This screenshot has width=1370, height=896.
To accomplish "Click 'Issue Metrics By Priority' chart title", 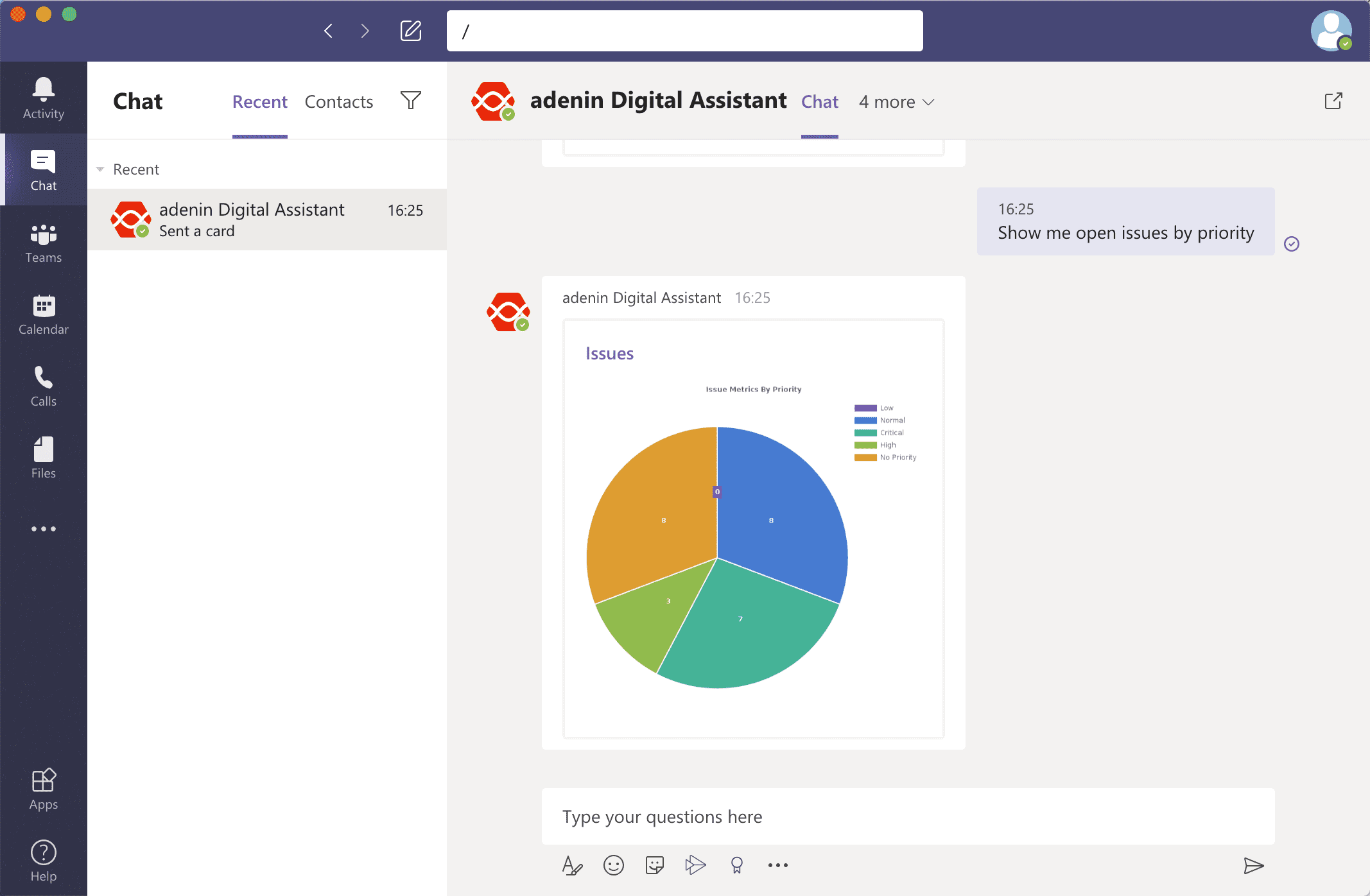I will [x=754, y=389].
